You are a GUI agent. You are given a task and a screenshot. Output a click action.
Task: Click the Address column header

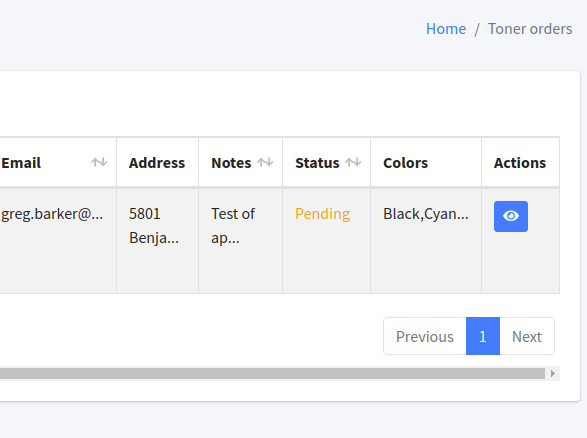(x=157, y=162)
